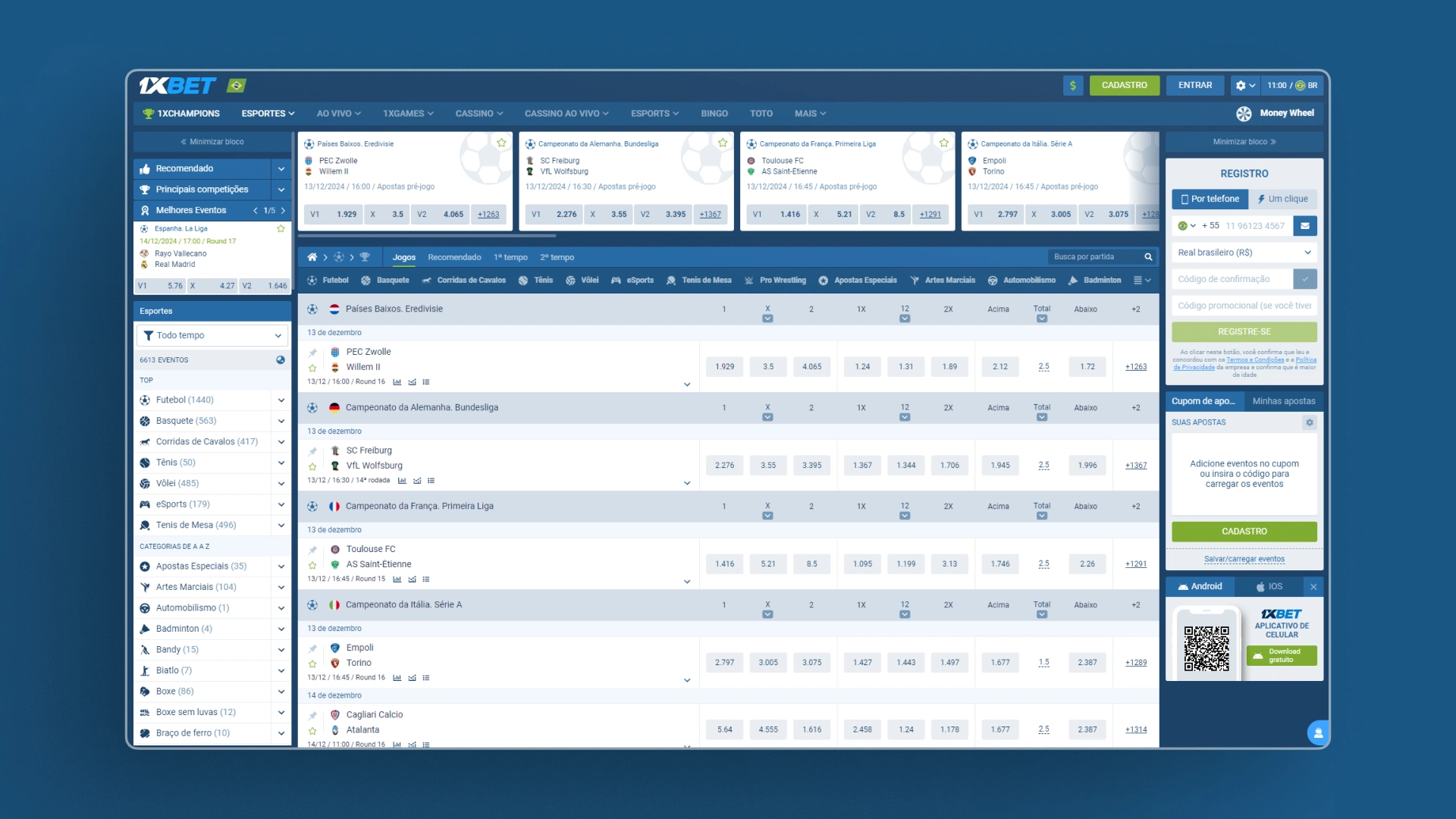Open the Todo tempo dropdown
Viewport: 1456px width, 819px height.
pos(212,335)
